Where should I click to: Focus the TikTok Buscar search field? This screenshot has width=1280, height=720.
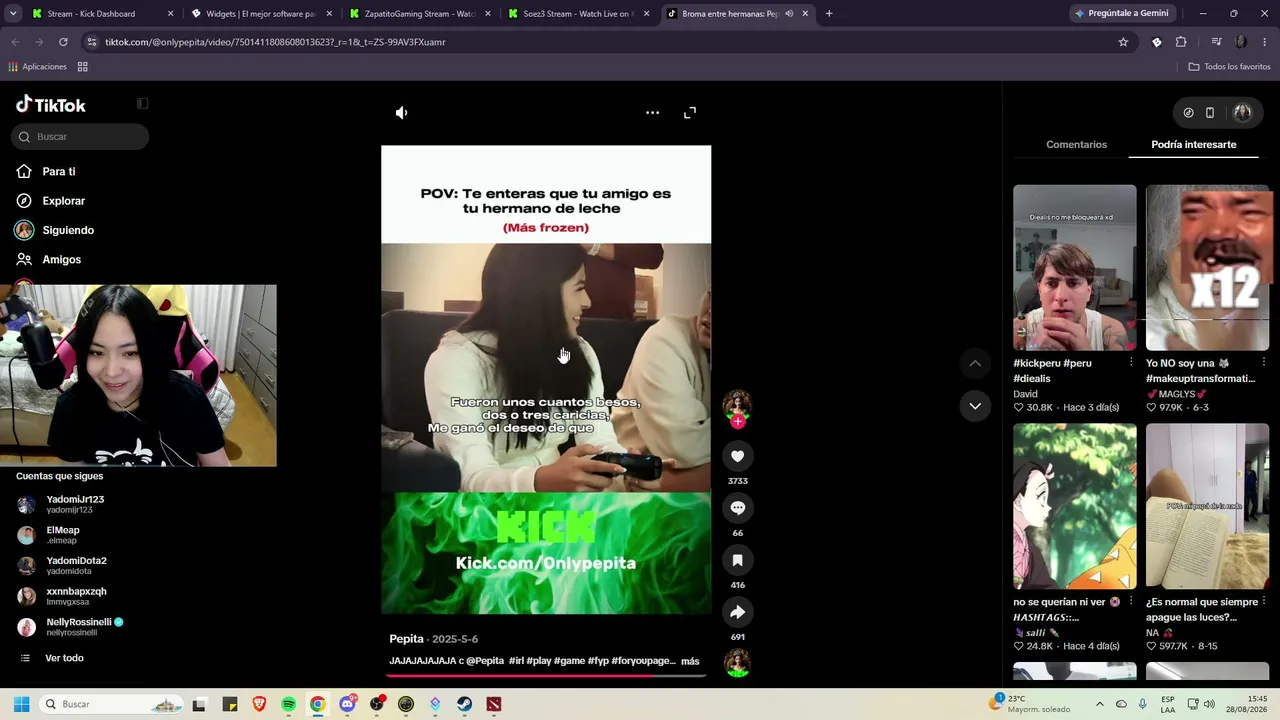coord(80,137)
